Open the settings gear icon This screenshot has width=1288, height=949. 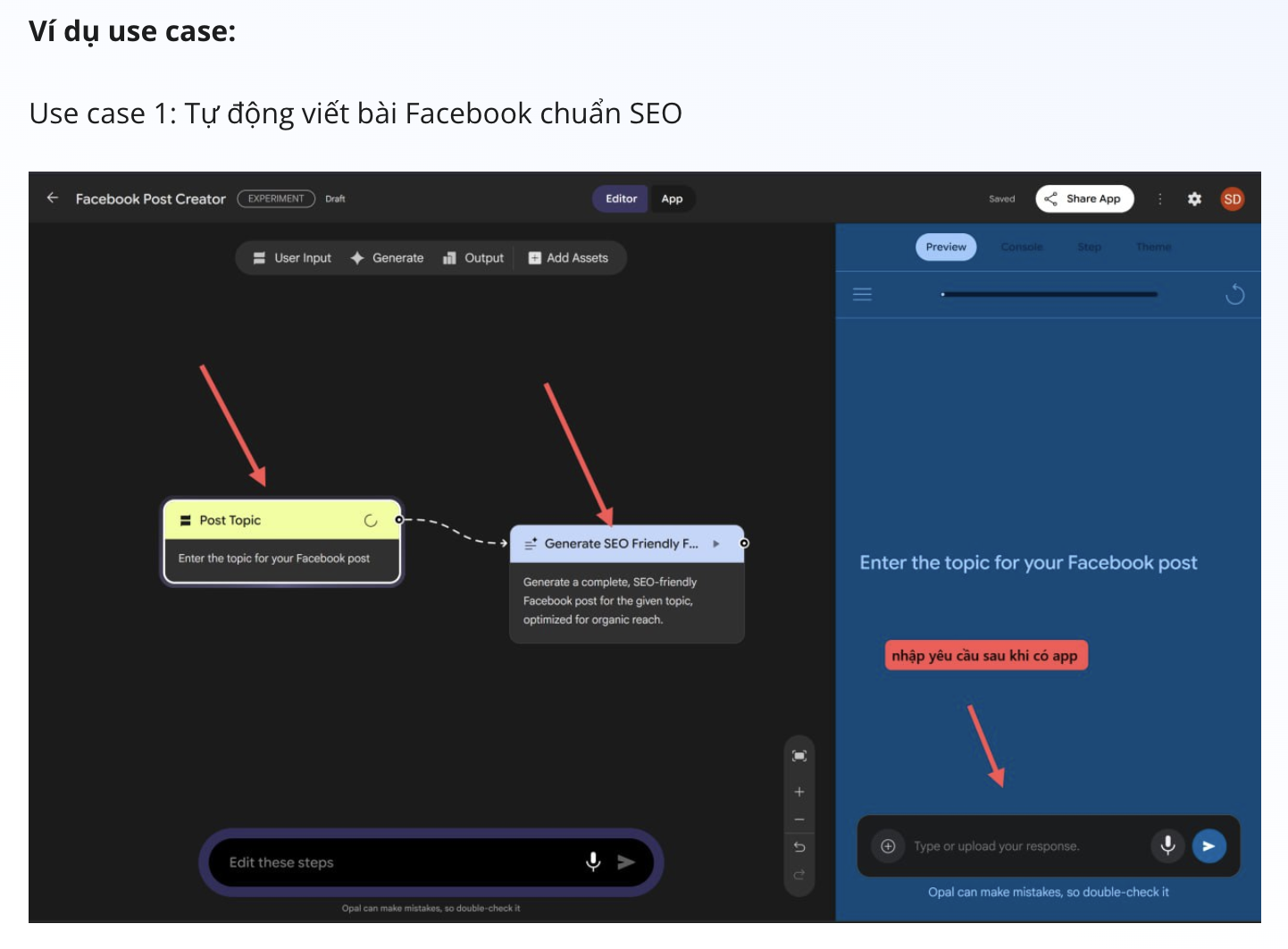click(1194, 199)
